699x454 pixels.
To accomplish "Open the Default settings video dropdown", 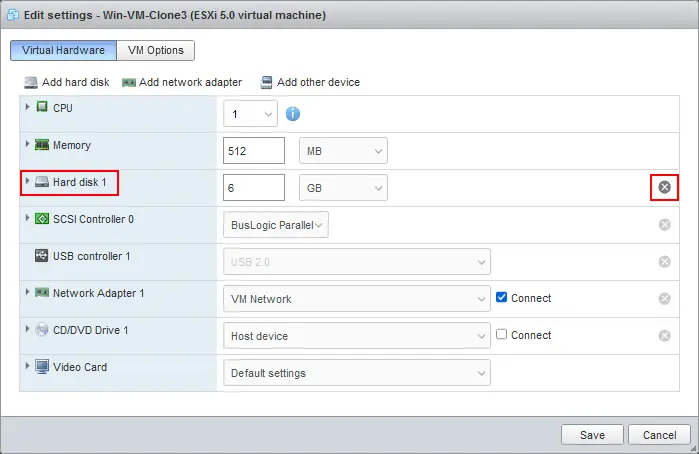I will (x=357, y=373).
